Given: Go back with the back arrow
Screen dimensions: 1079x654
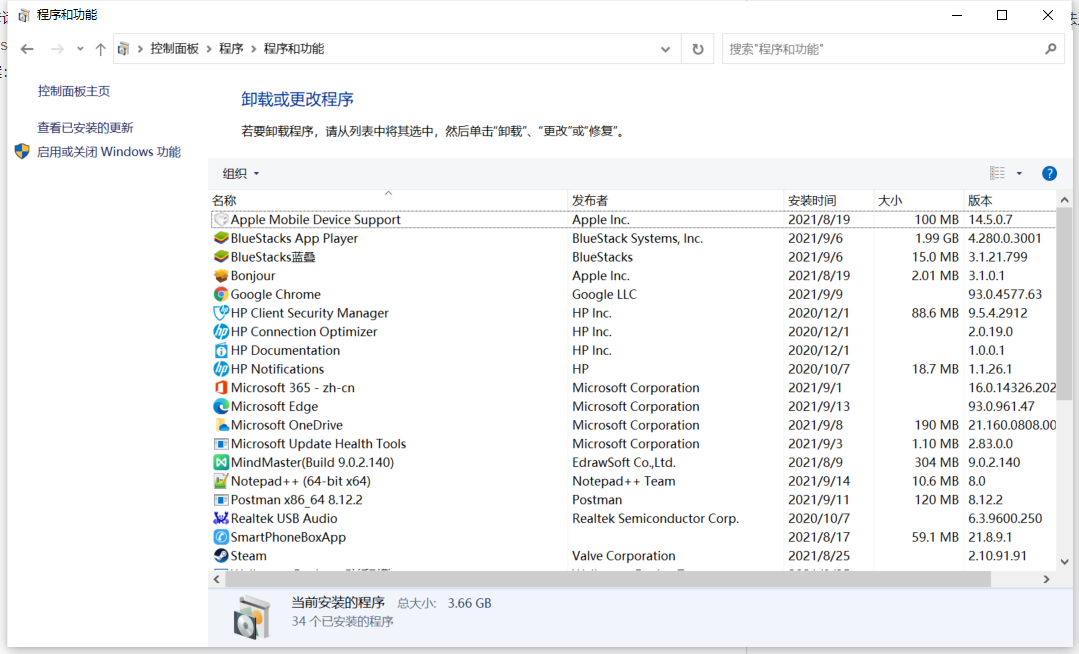Looking at the screenshot, I should point(27,49).
